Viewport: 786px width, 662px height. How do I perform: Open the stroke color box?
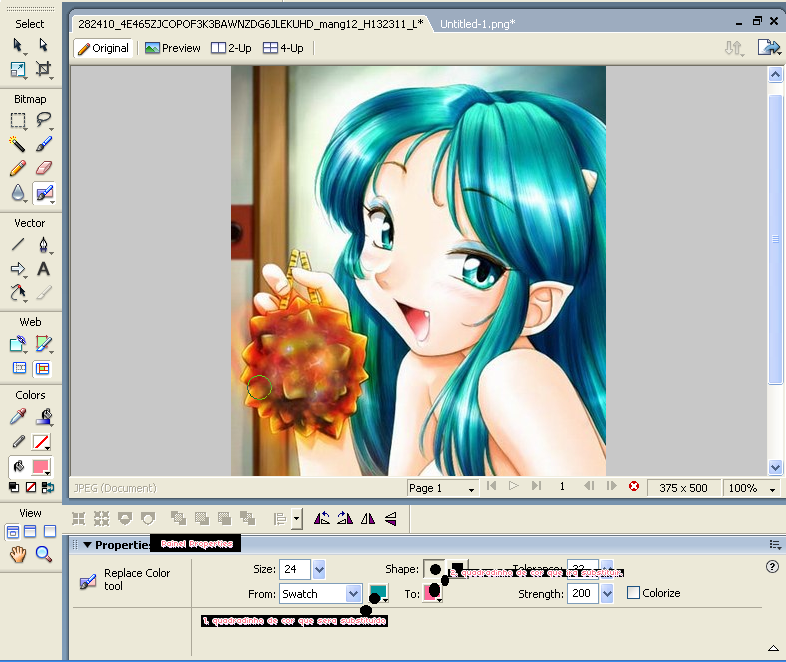click(x=41, y=442)
